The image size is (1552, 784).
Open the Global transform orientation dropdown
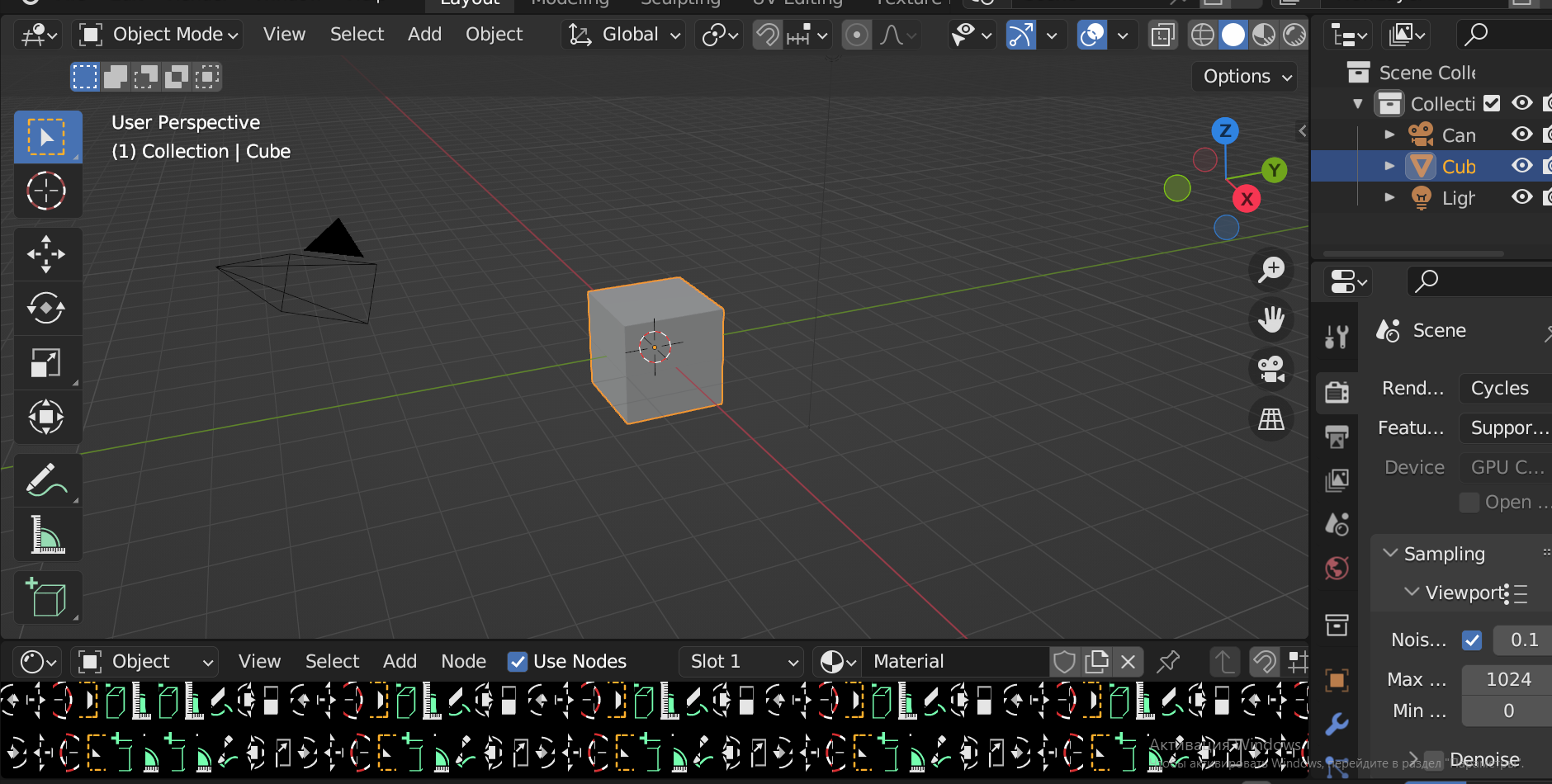pos(623,35)
